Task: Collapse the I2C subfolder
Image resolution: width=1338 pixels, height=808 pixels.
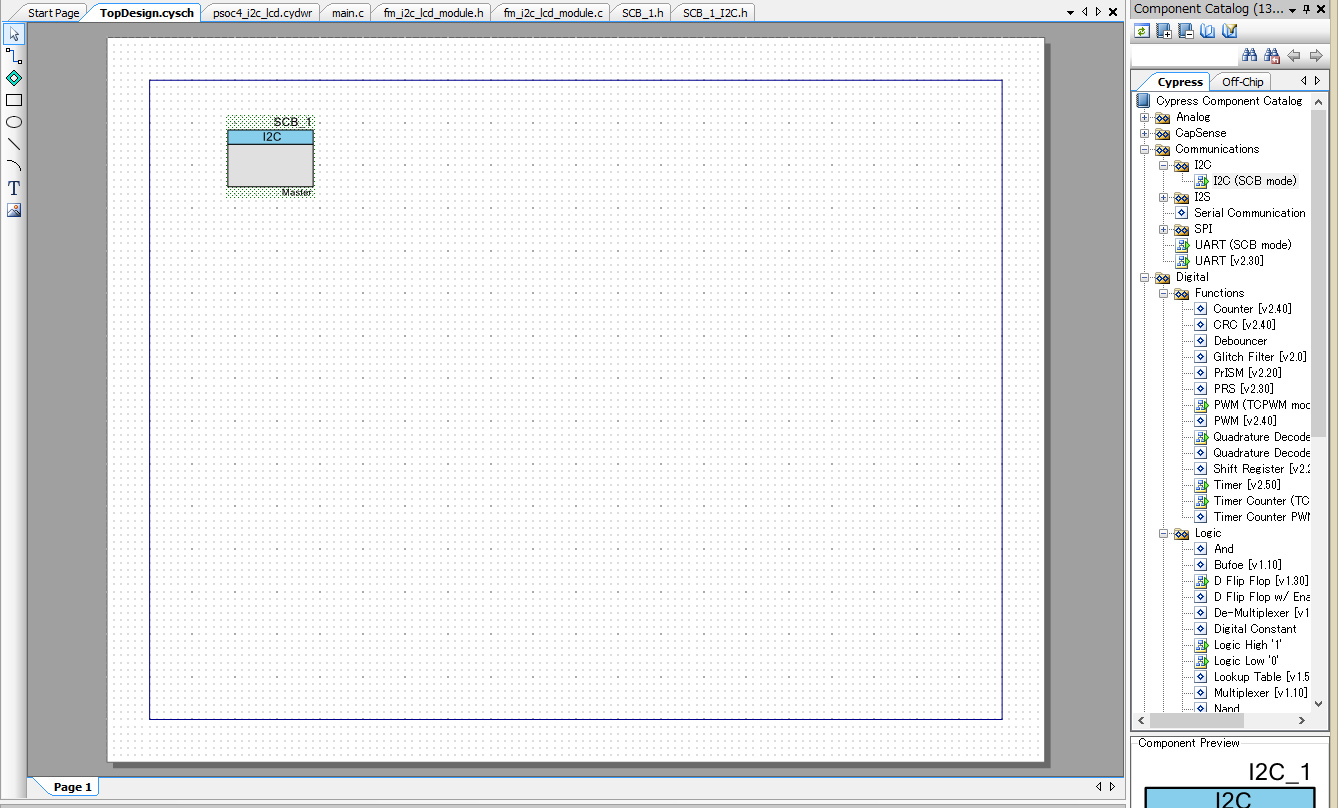Action: [1163, 166]
